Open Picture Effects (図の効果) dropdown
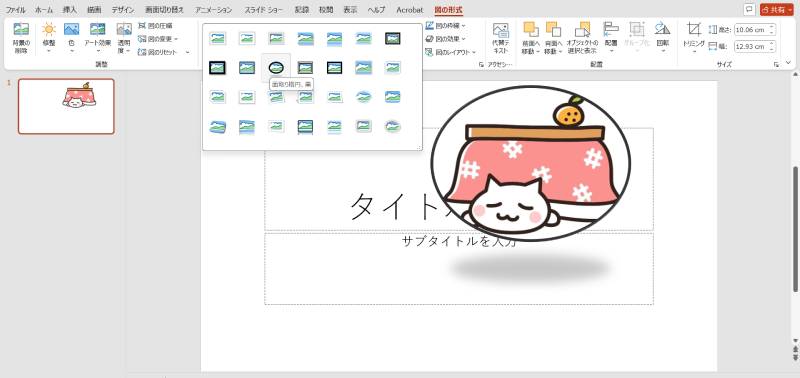 pyautogui.click(x=445, y=39)
